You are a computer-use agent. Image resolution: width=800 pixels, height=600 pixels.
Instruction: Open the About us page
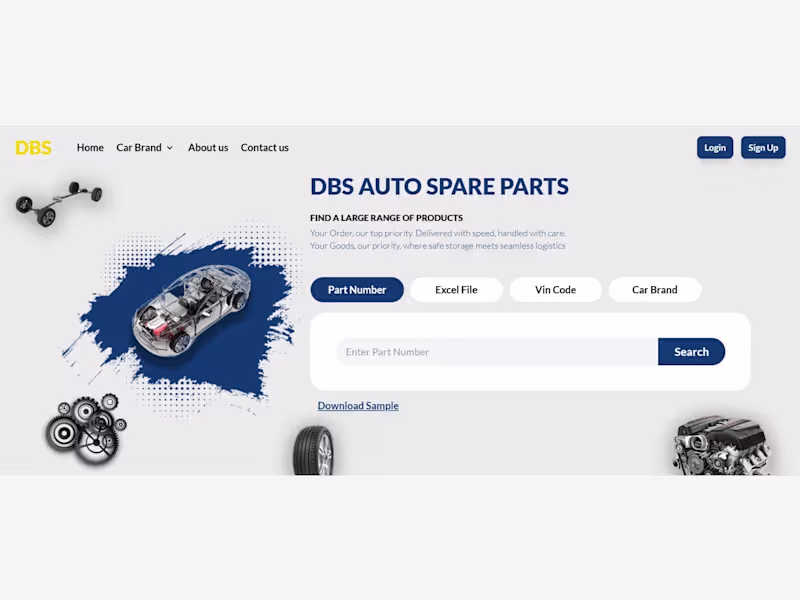208,147
